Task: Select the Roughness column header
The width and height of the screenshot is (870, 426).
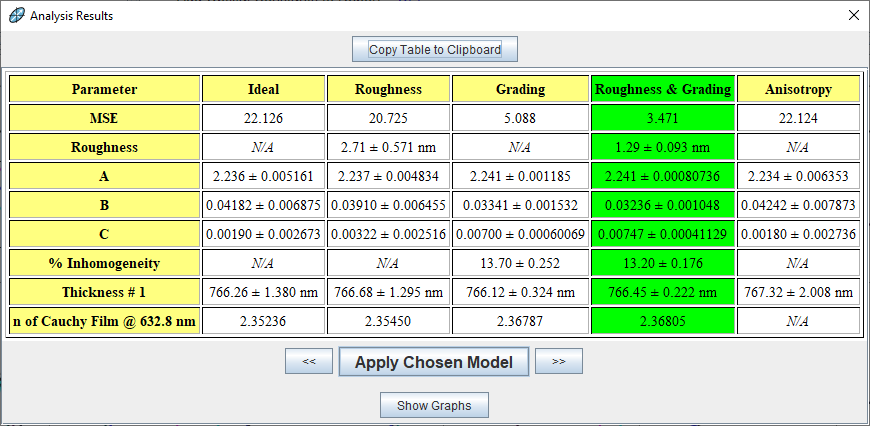Action: pyautogui.click(x=388, y=89)
